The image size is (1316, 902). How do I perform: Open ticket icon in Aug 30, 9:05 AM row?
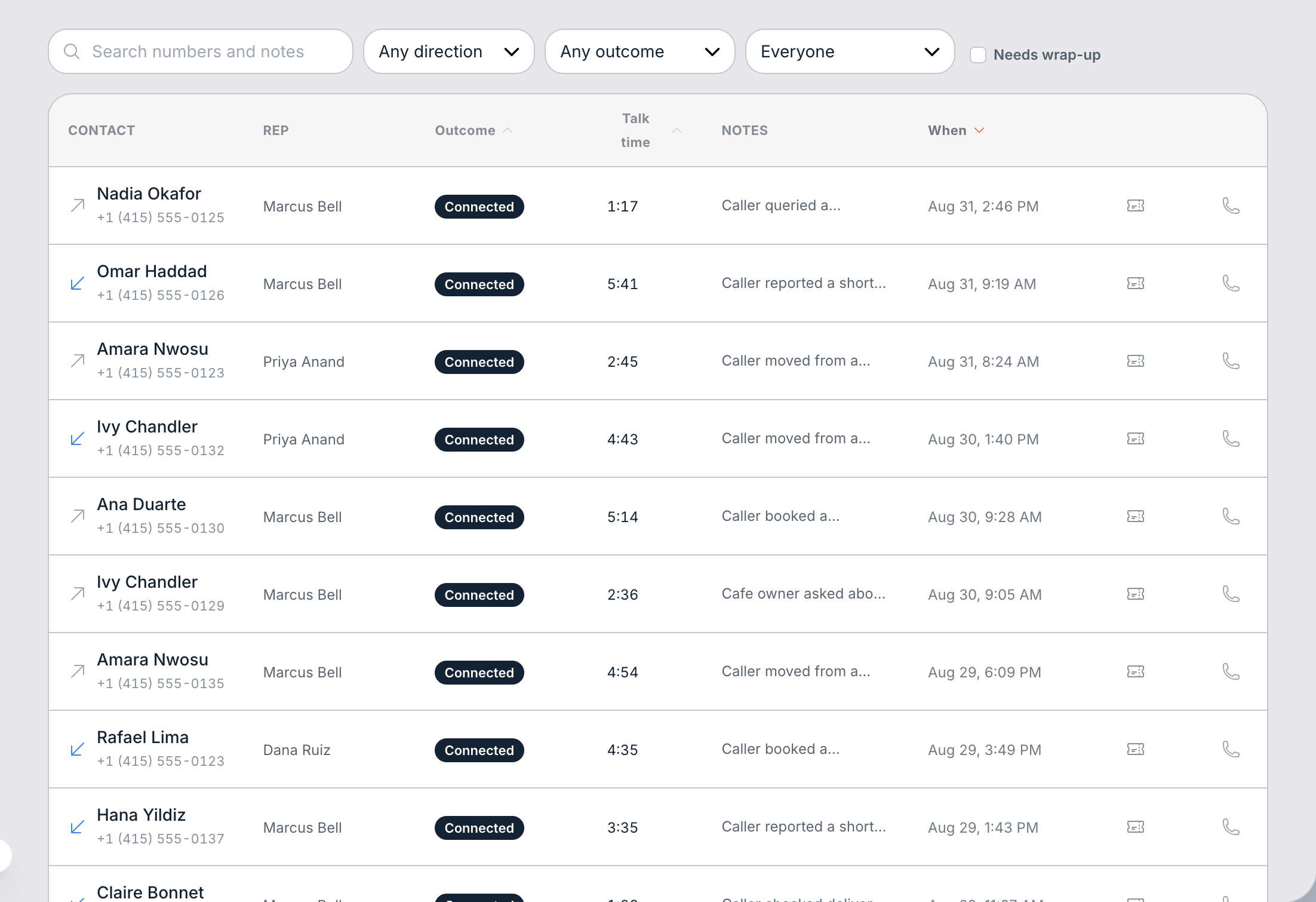pyautogui.click(x=1135, y=594)
